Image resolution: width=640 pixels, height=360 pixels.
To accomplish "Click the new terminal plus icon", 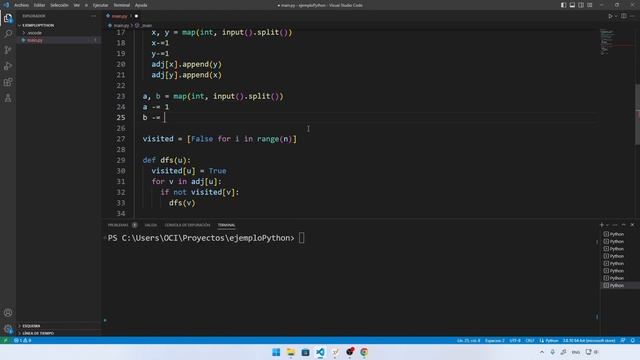I will (x=601, y=225).
